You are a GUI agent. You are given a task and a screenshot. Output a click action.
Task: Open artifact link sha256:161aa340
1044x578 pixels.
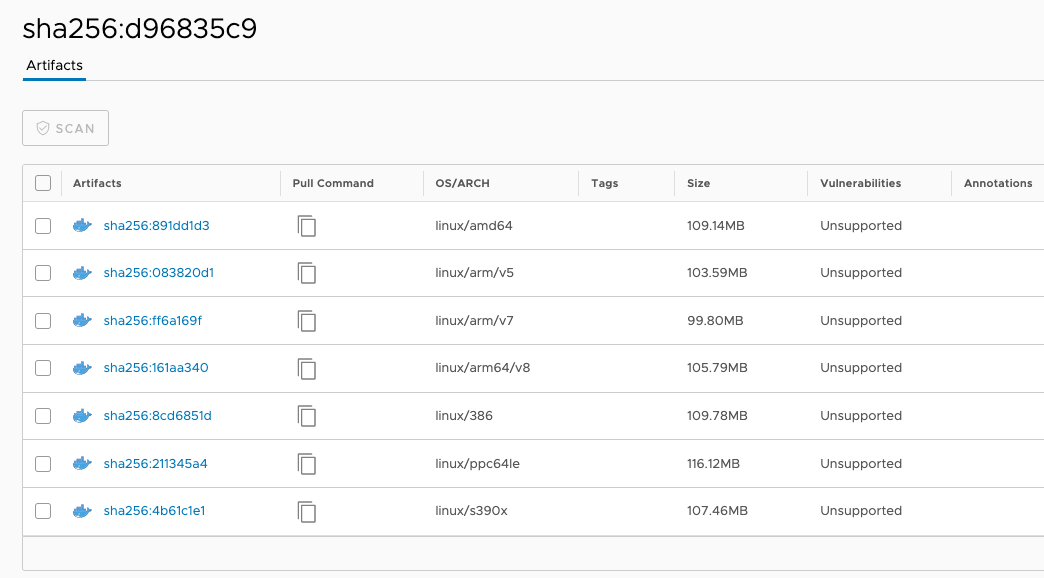(156, 368)
